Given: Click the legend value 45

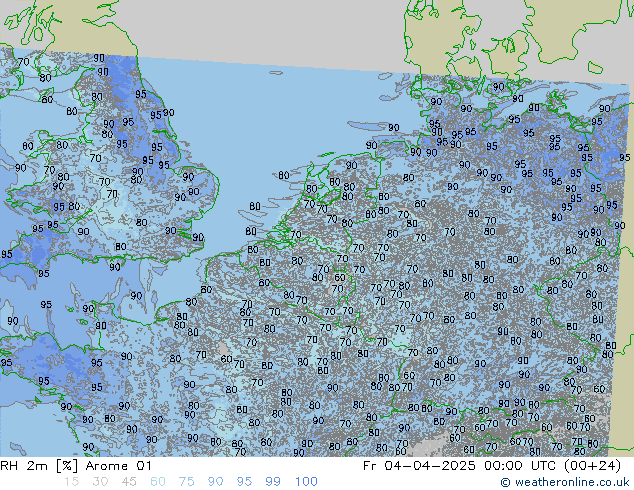Looking at the screenshot, I should pyautogui.click(x=129, y=482).
